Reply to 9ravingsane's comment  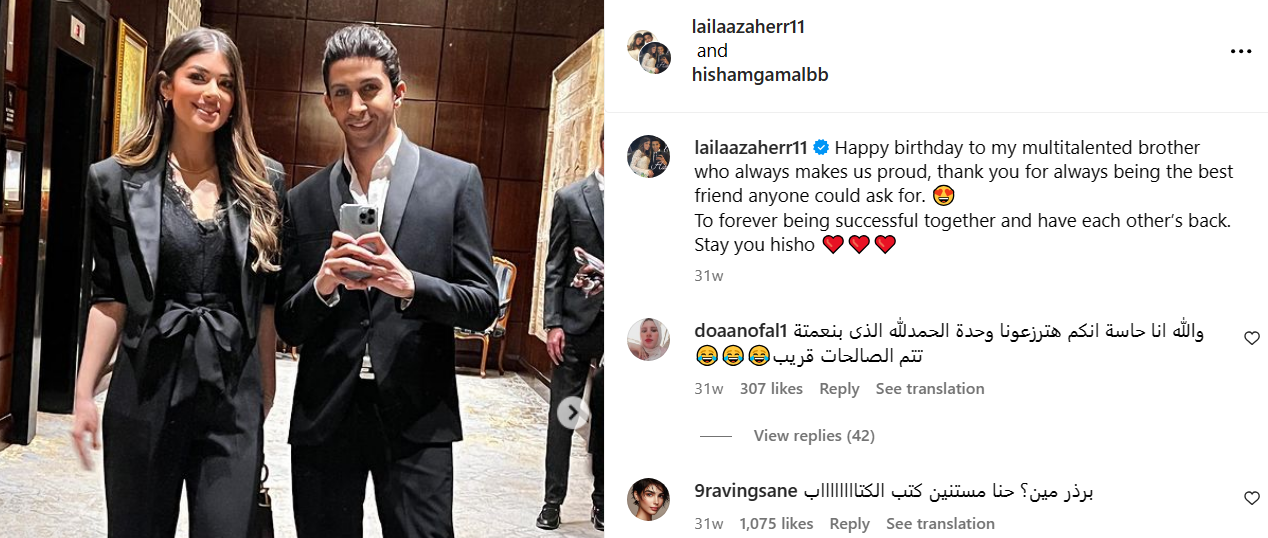[849, 524]
